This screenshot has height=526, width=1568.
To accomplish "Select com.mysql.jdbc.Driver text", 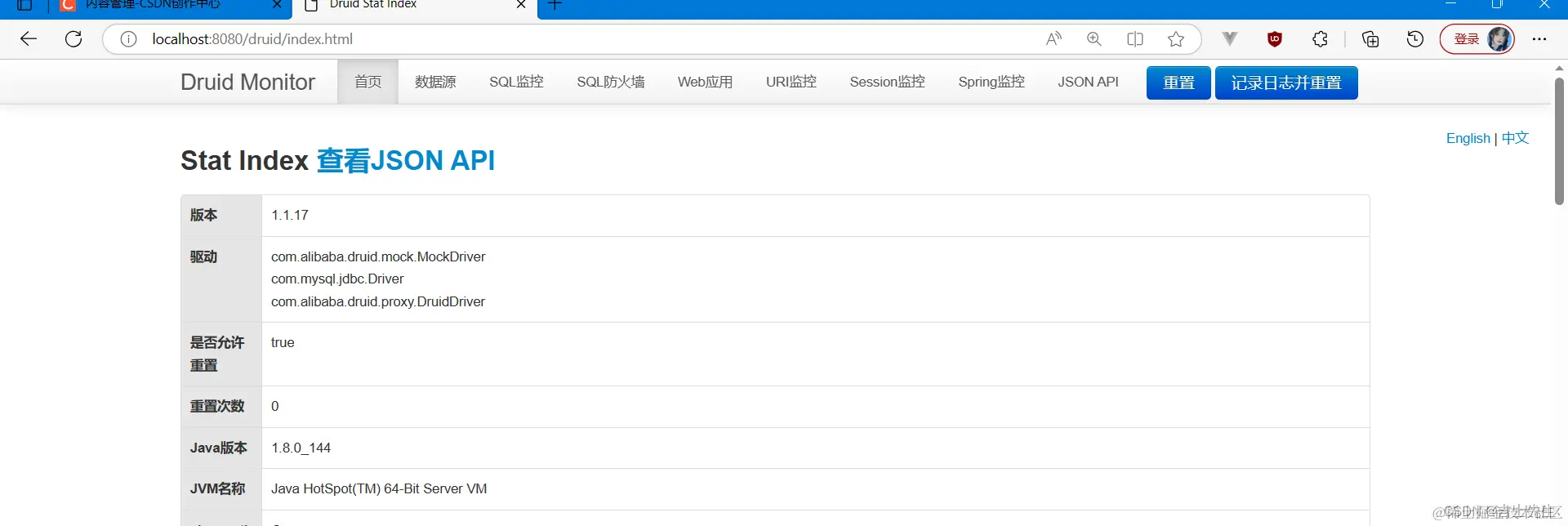I will tap(337, 279).
